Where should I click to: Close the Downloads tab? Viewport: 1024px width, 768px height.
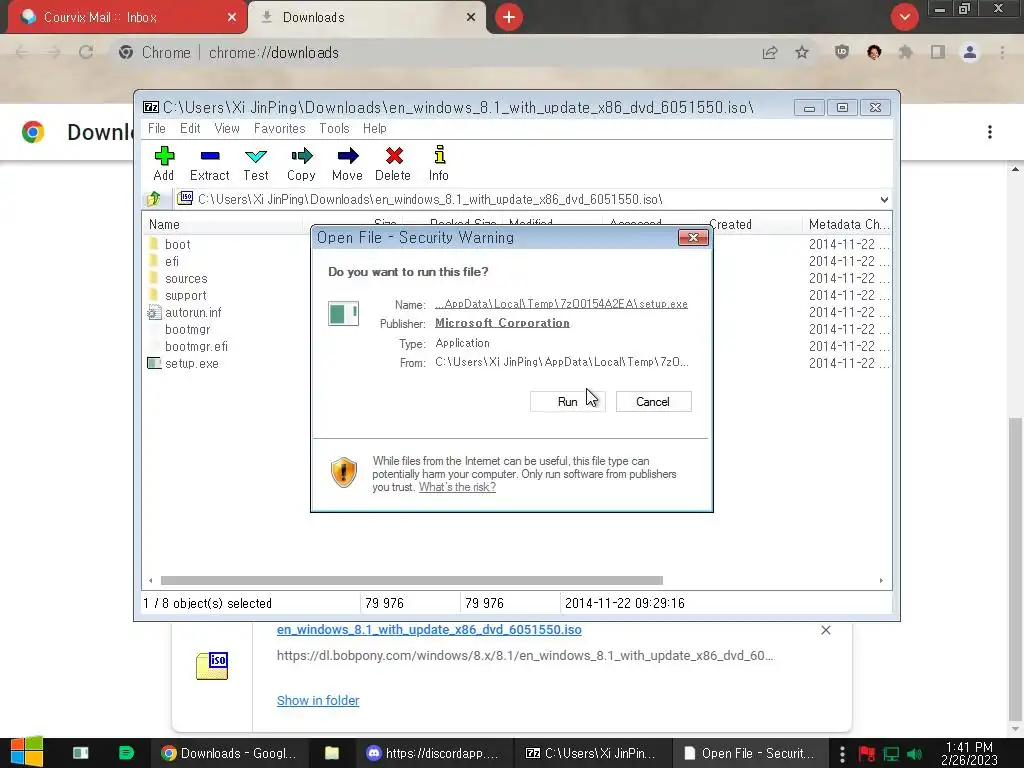click(x=471, y=17)
